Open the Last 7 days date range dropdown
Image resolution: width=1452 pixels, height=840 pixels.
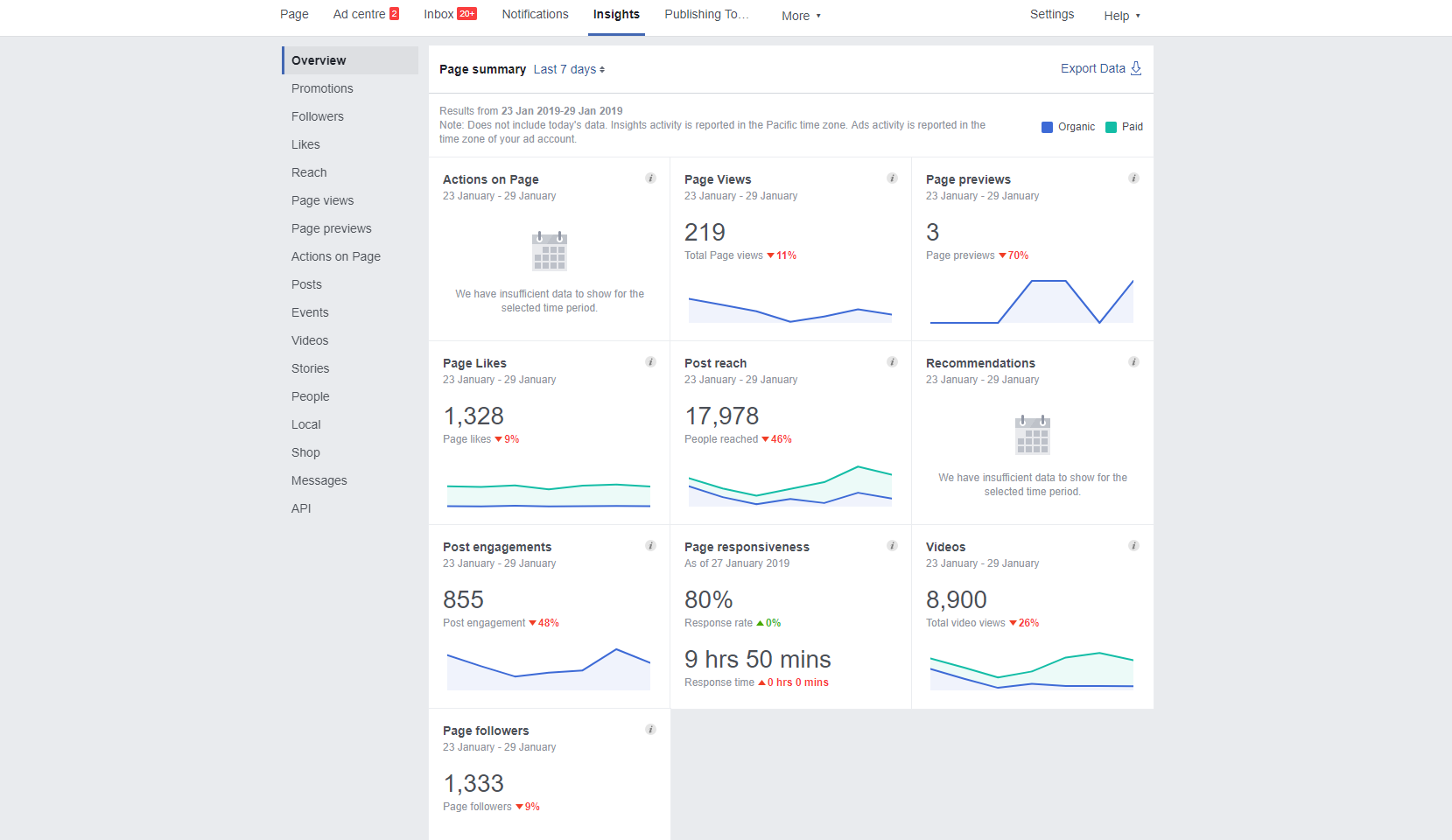tap(569, 69)
